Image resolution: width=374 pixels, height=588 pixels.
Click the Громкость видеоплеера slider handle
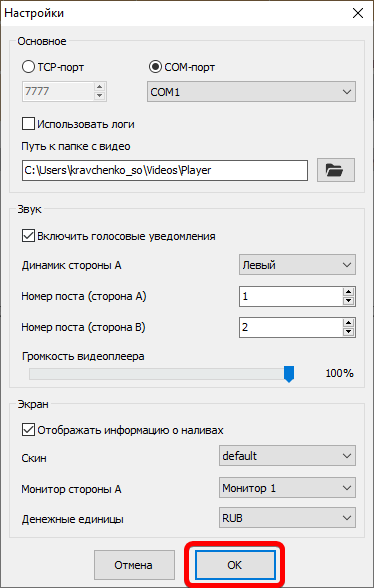click(289, 374)
